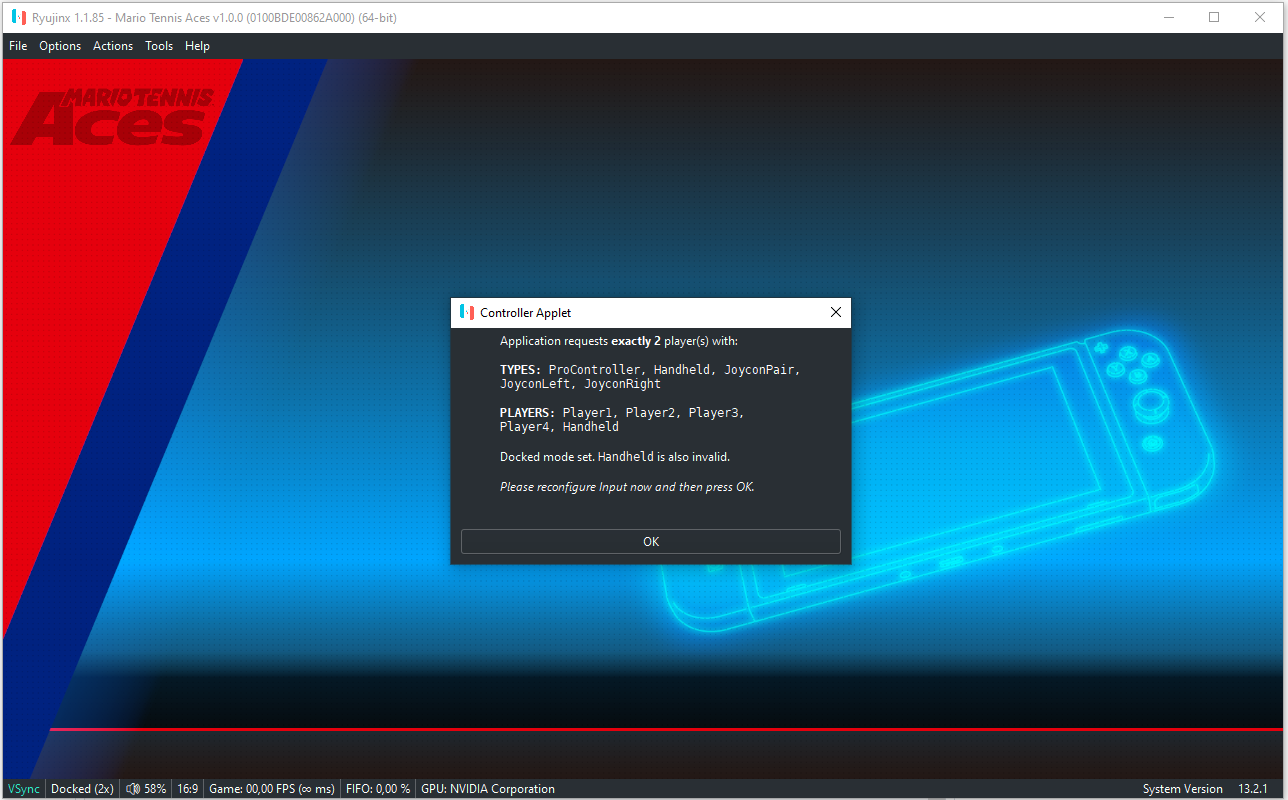This screenshot has width=1288, height=800.
Task: Click the Controller Applet title text
Action: (526, 313)
